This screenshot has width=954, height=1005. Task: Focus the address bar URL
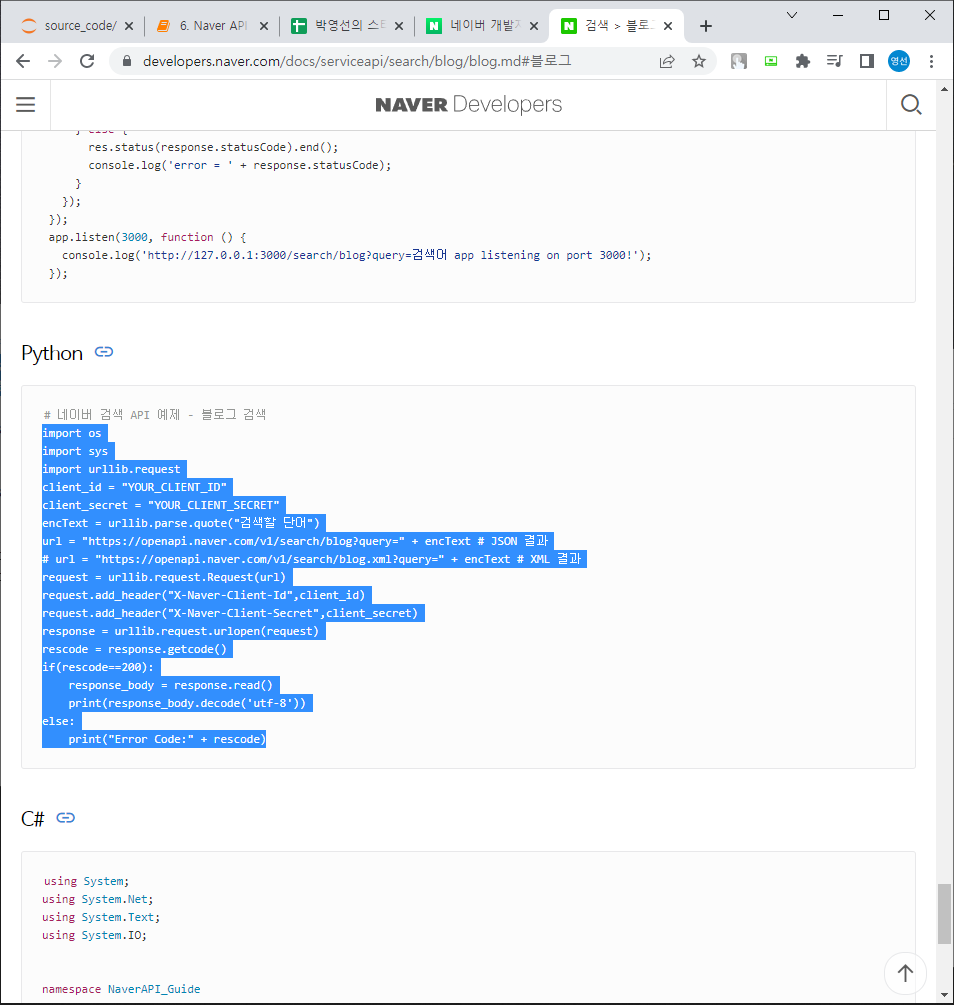357,61
